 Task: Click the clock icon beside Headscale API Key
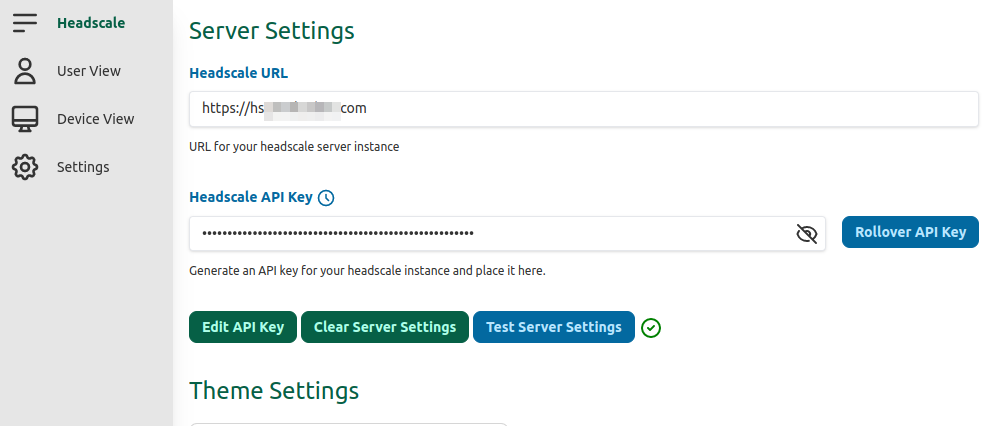tap(326, 198)
